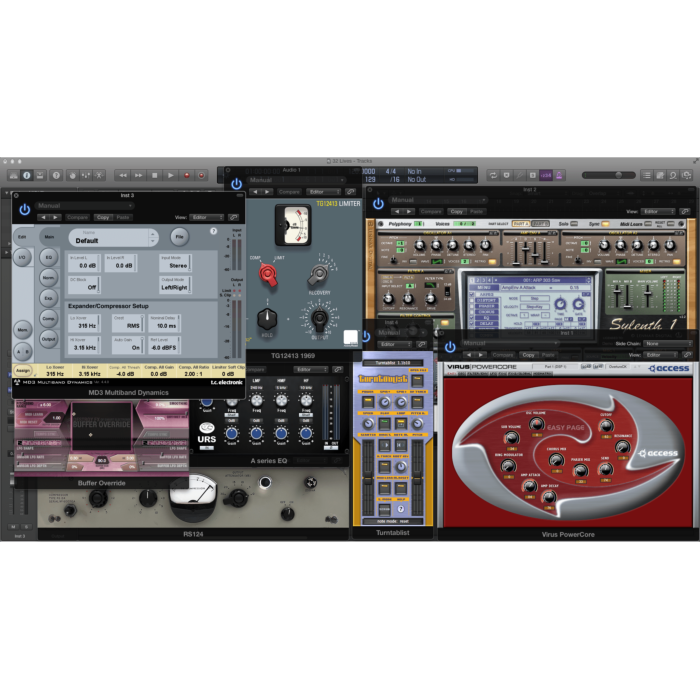
Task: Click the Play button in Logic transport
Action: (x=171, y=175)
